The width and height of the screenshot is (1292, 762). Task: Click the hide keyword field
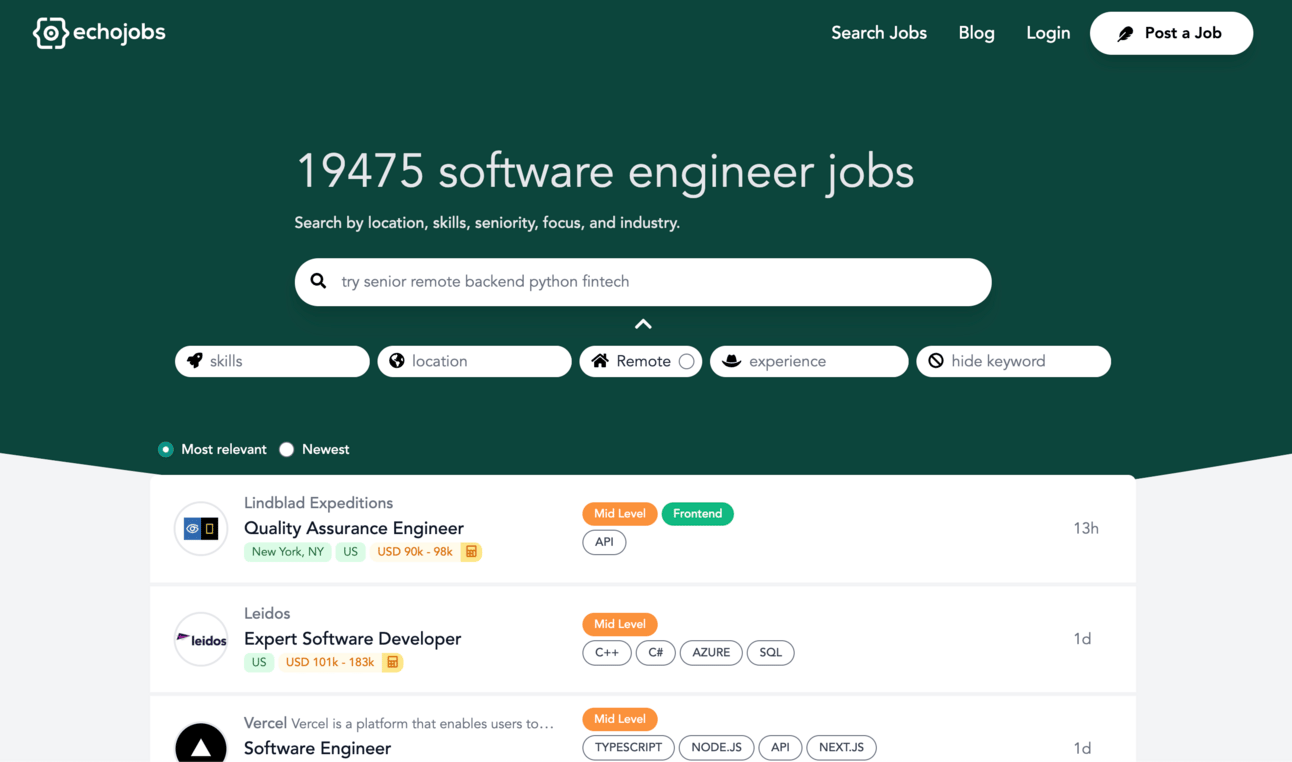tap(1013, 361)
